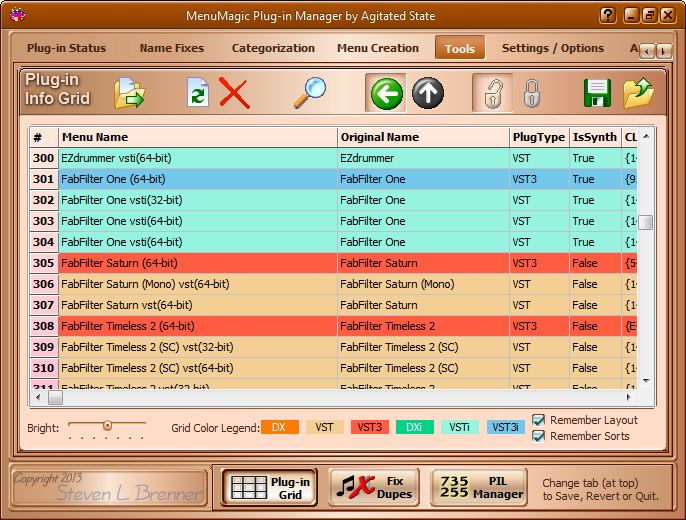This screenshot has height=520, width=686.
Task: Click the horizontal scrollbar left arrow
Action: pos(38,398)
